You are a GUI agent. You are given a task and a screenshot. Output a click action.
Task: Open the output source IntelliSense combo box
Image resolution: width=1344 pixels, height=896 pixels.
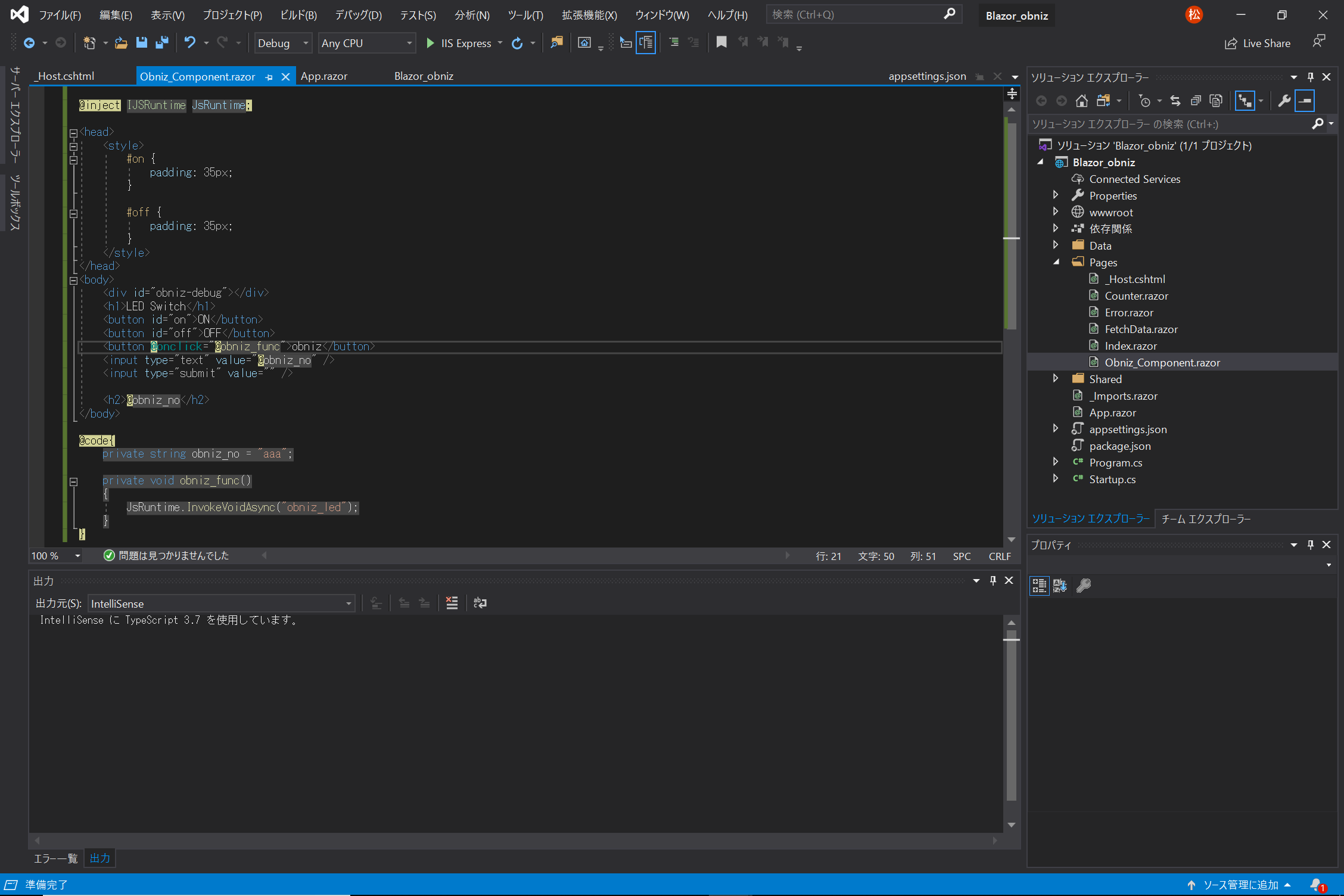click(x=222, y=603)
